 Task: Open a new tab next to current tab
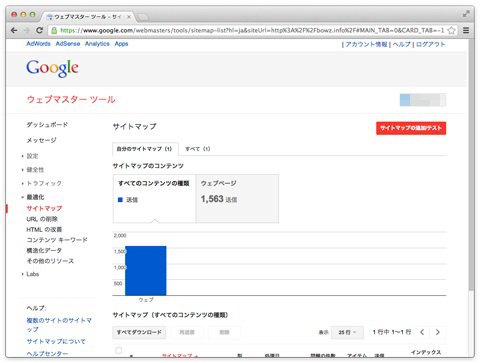[x=142, y=17]
